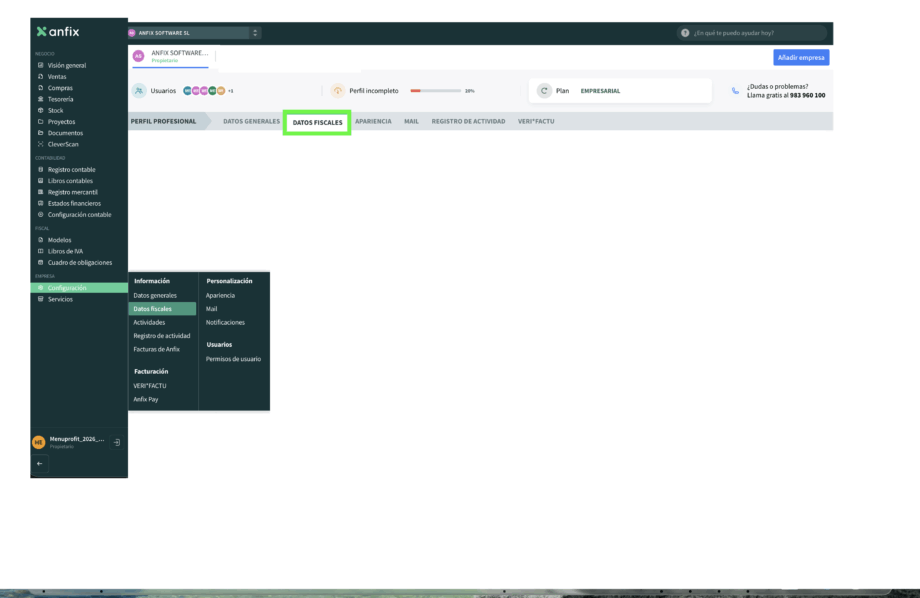Open the ANFIX SOFTWARE SL company dropdown

click(x=193, y=33)
